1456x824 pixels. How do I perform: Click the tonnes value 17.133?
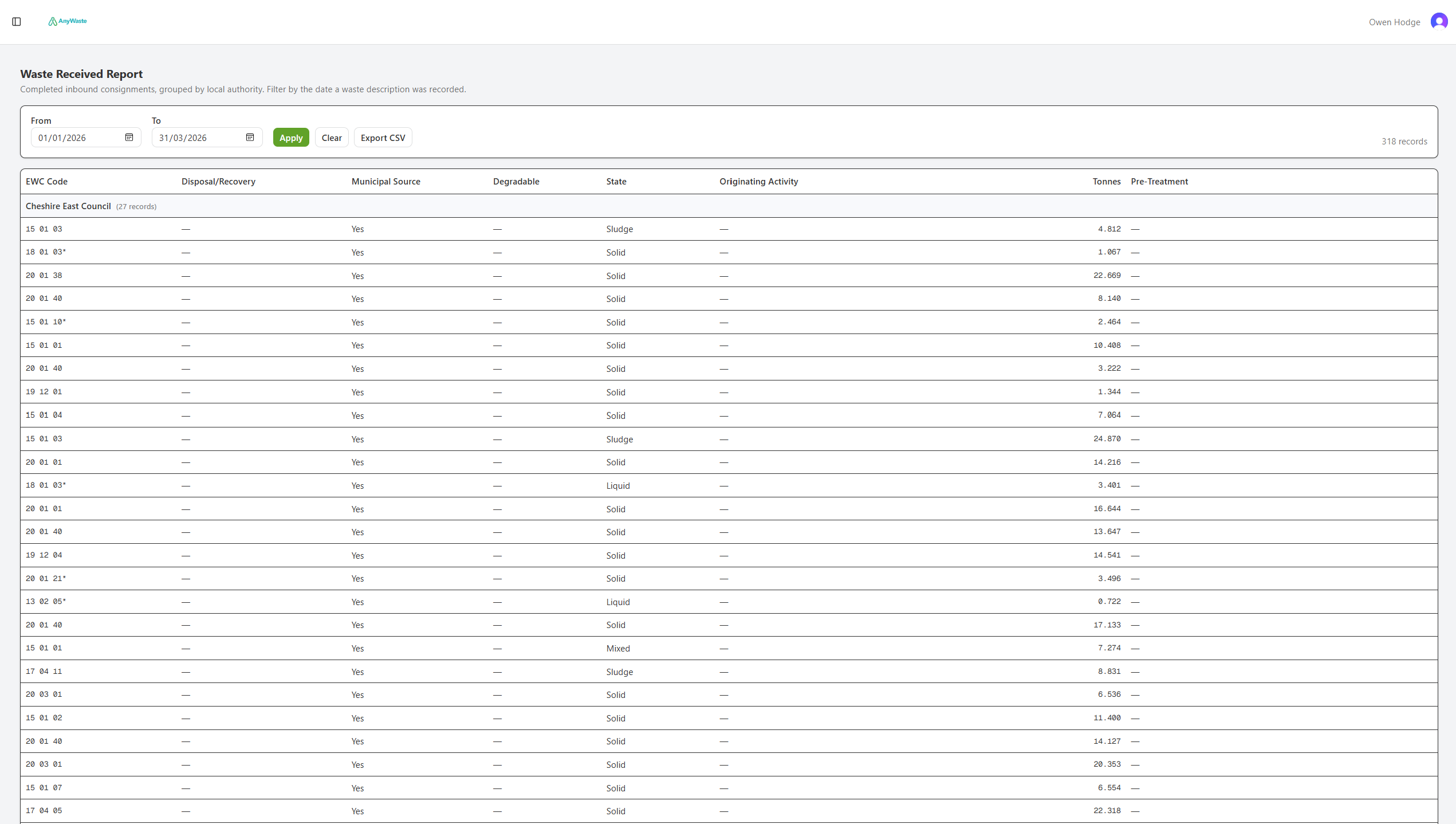pyautogui.click(x=1107, y=625)
